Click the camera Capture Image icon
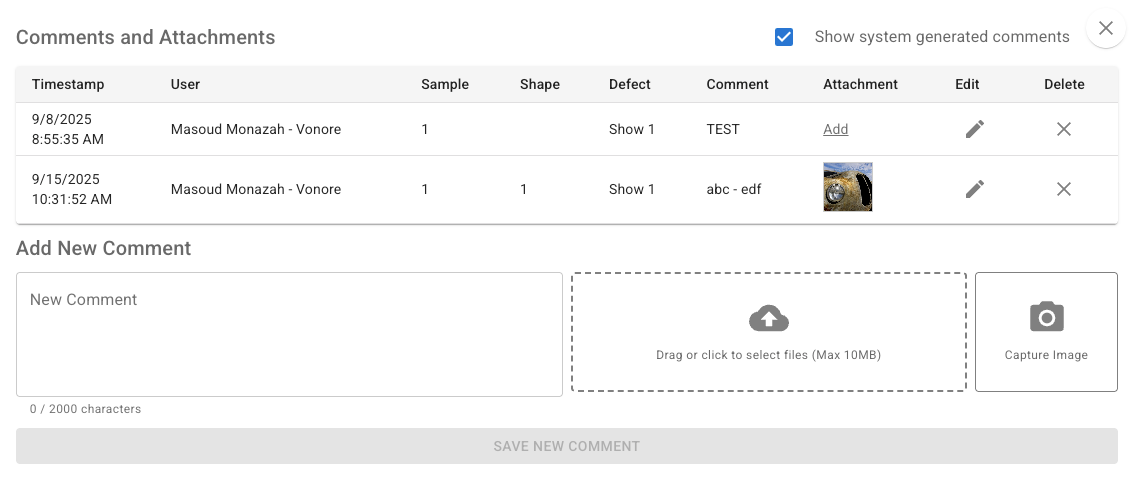1133x479 pixels. [x=1046, y=317]
